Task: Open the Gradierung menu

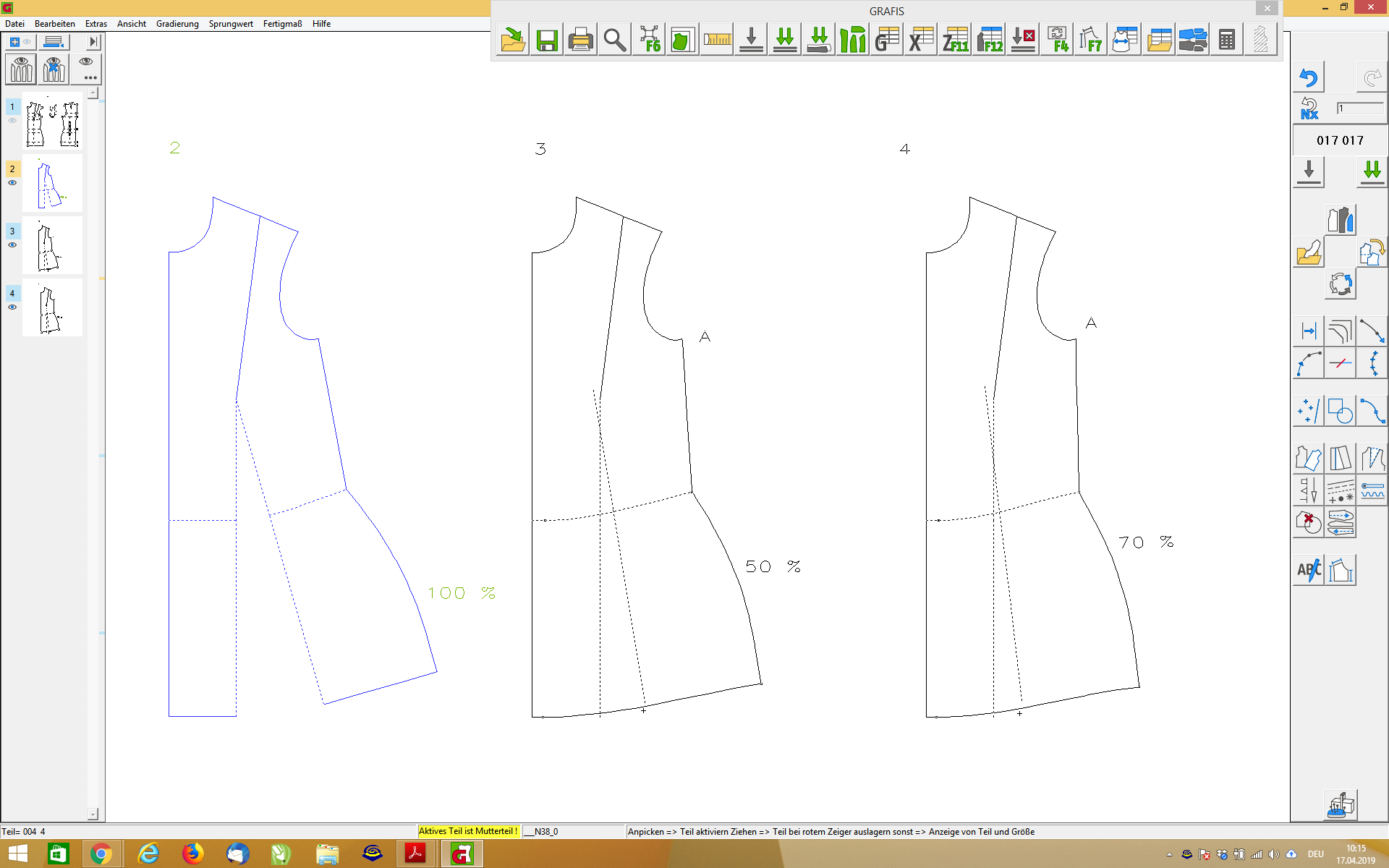Action: [x=177, y=24]
